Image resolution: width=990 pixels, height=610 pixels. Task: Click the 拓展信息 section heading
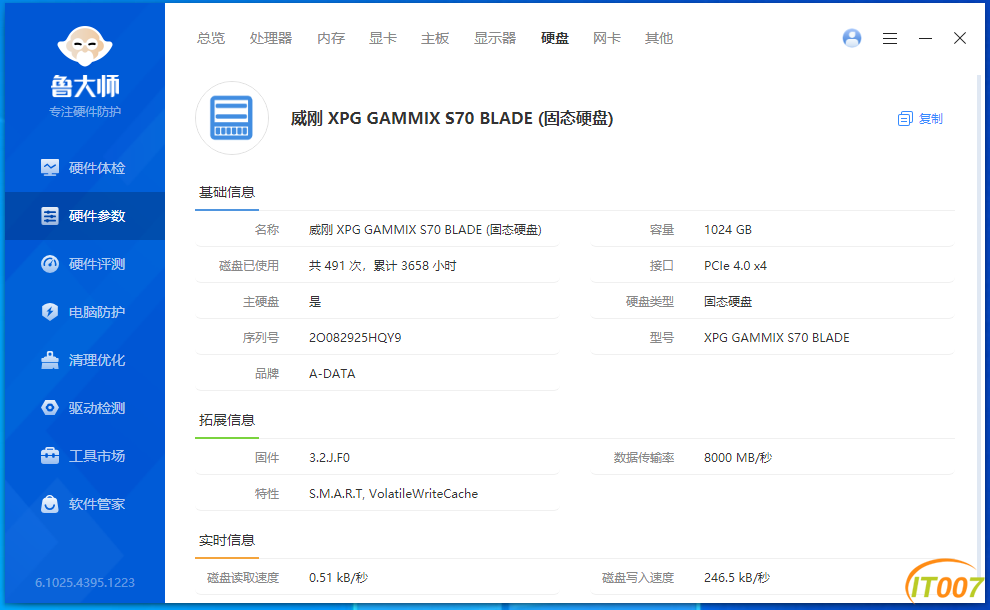click(x=227, y=421)
